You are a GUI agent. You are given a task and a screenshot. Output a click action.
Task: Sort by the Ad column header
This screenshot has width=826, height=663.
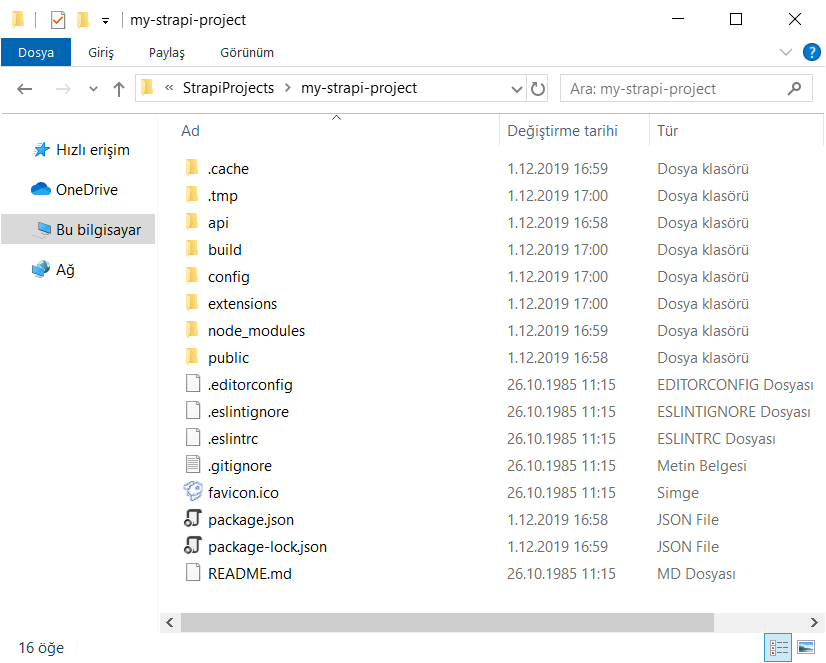[x=190, y=131]
